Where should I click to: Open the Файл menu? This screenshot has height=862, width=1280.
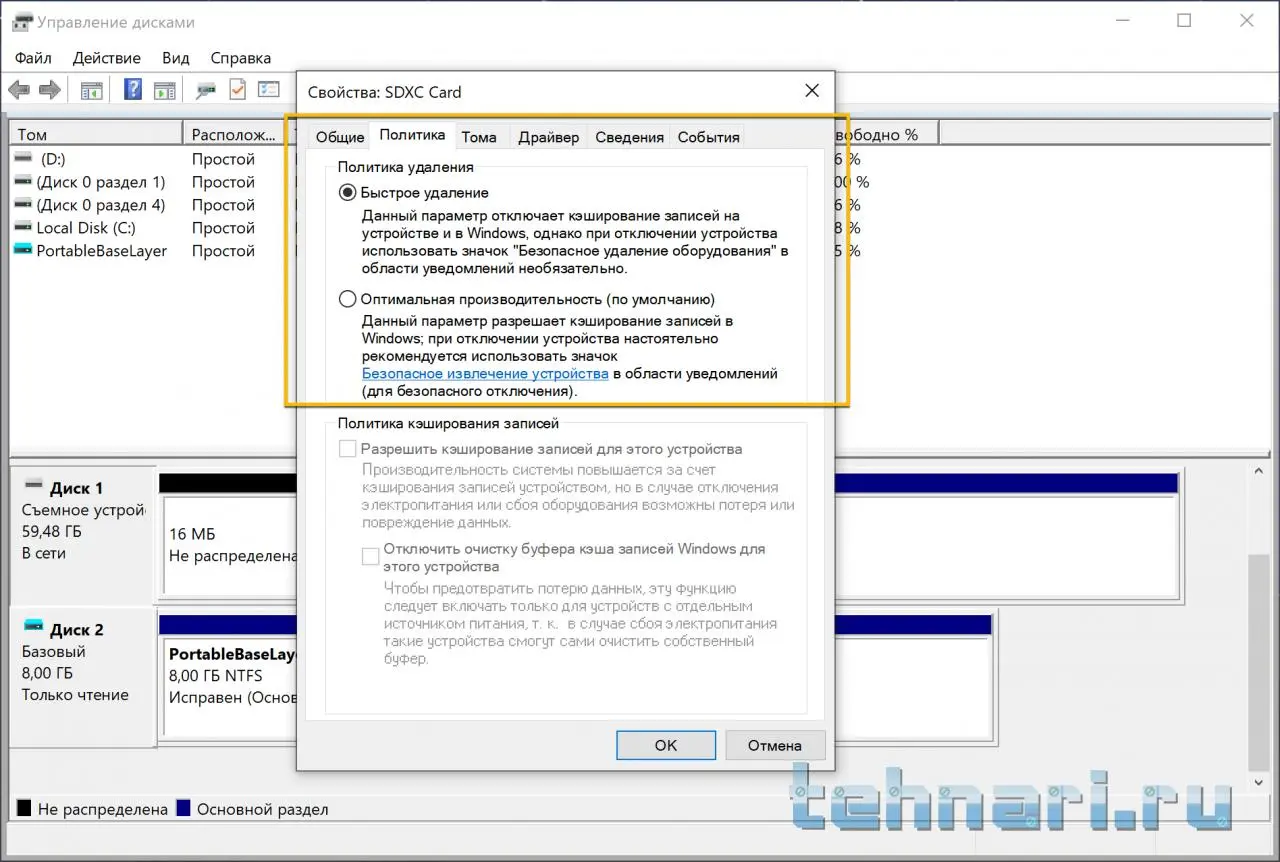click(33, 58)
